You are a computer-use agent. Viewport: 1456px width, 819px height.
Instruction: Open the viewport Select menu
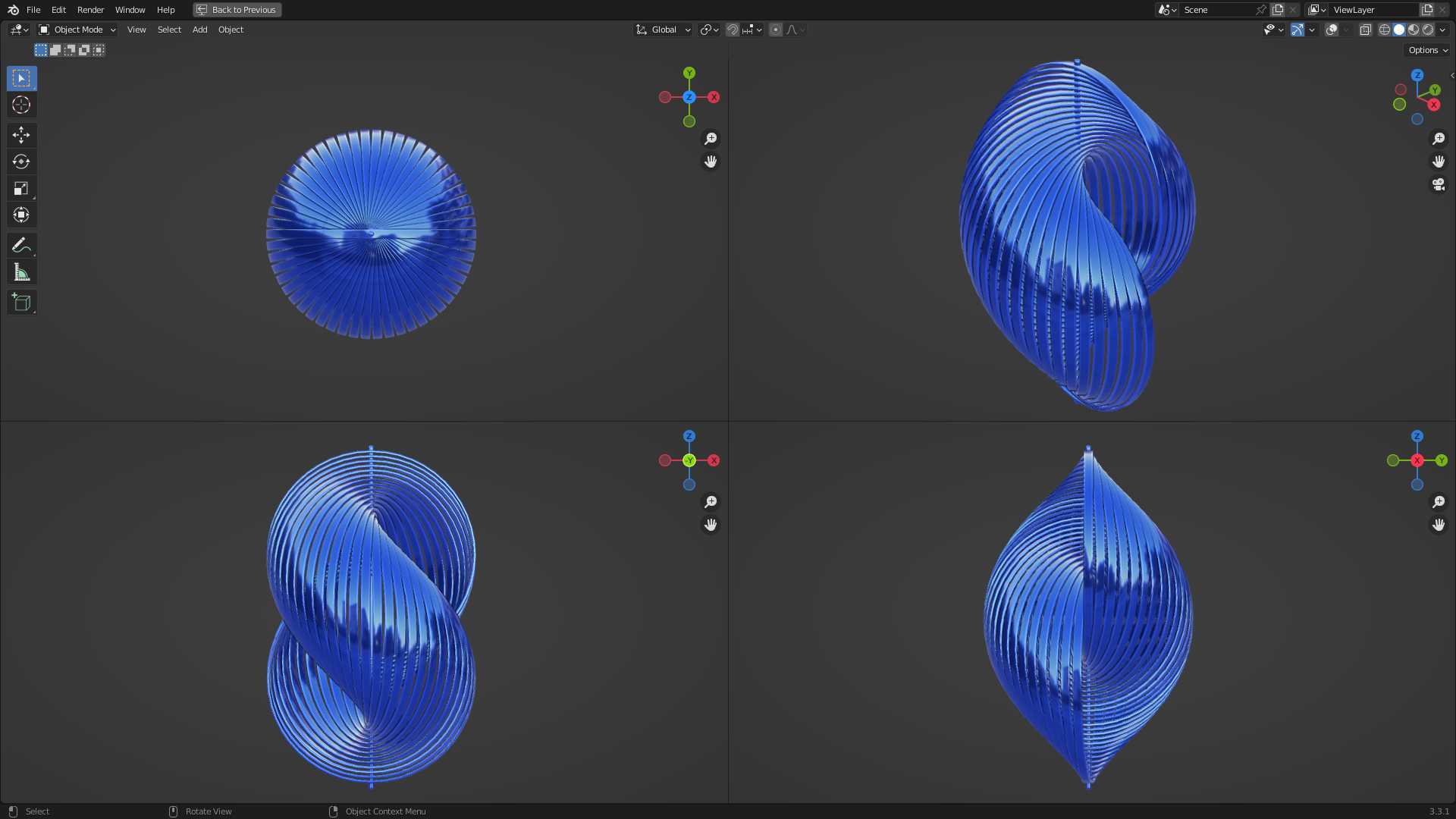[169, 30]
